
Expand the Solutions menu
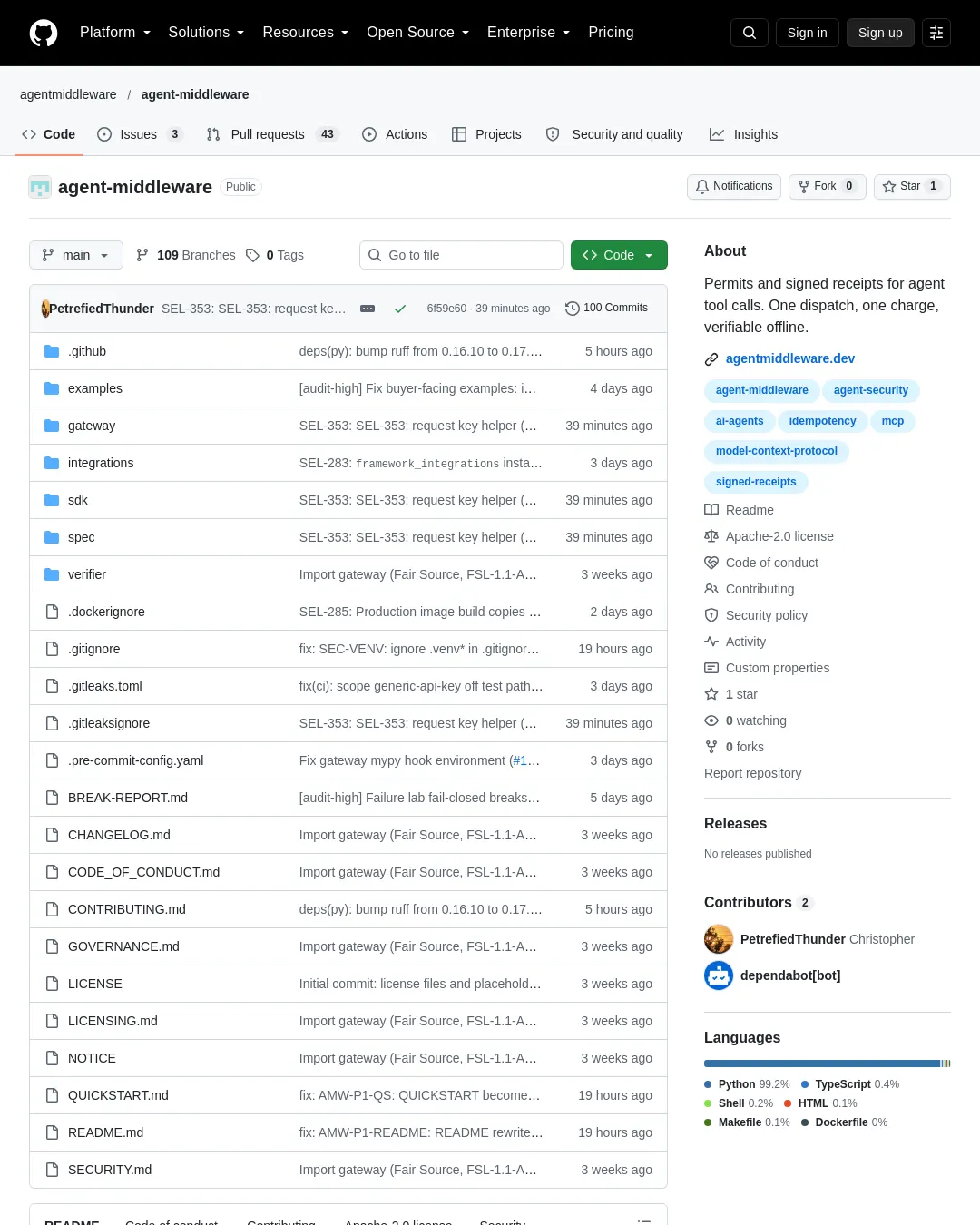[x=206, y=33]
